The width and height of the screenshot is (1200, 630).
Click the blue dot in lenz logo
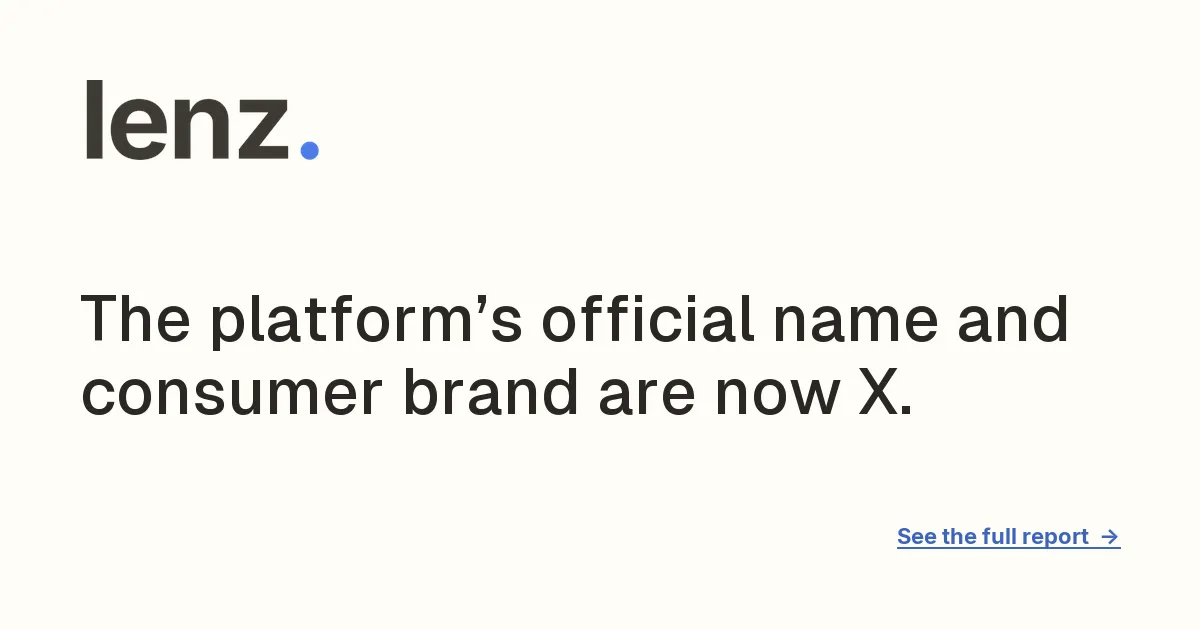click(x=309, y=150)
